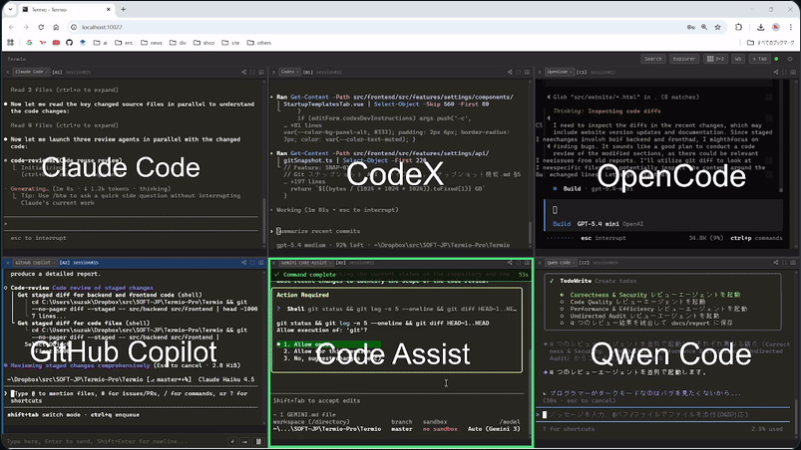Screen dimensions: 801x450
Task: Click the 'Code review of staged changes' link
Action: [103, 288]
